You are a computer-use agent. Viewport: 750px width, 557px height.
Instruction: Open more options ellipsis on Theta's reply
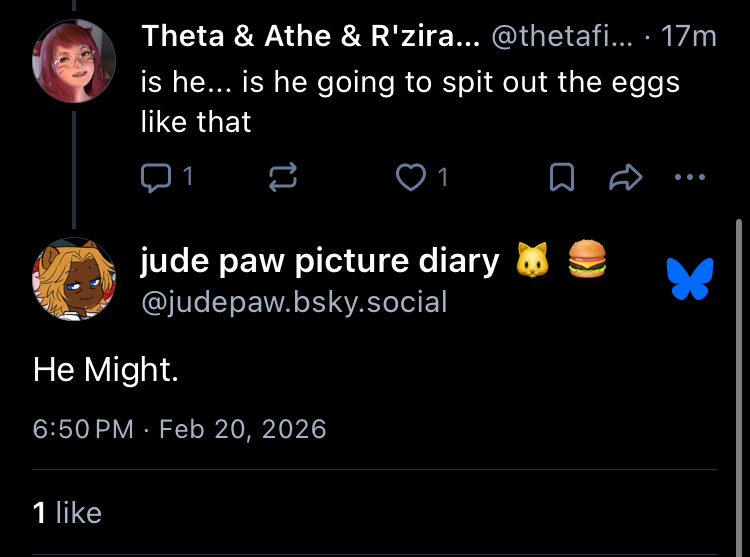690,178
